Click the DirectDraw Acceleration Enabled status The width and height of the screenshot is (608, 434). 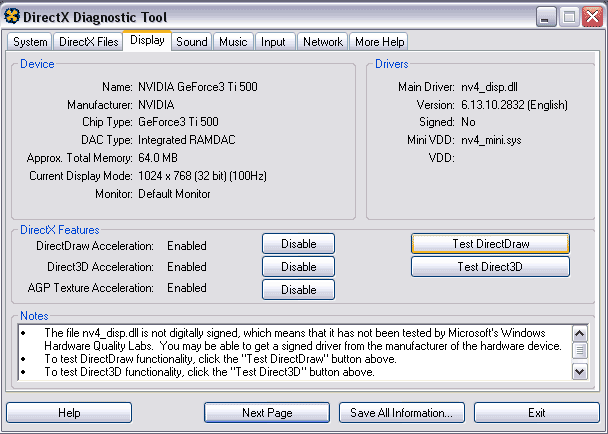pyautogui.click(x=187, y=246)
